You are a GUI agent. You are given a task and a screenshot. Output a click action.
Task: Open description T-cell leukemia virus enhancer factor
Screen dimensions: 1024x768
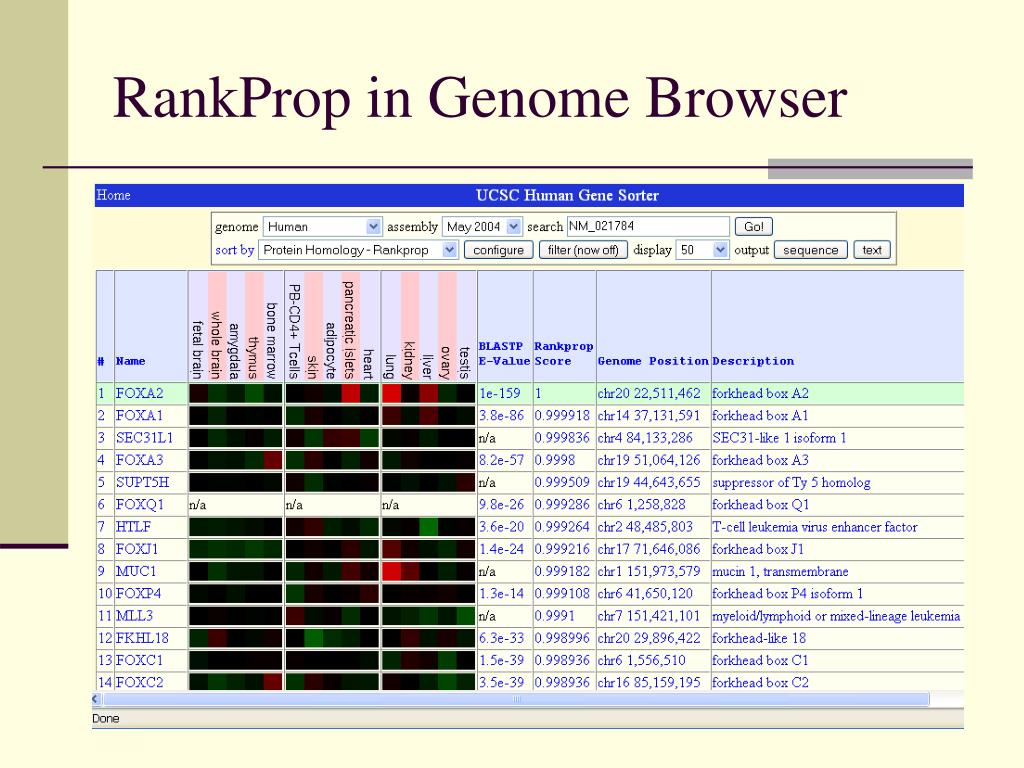click(815, 526)
